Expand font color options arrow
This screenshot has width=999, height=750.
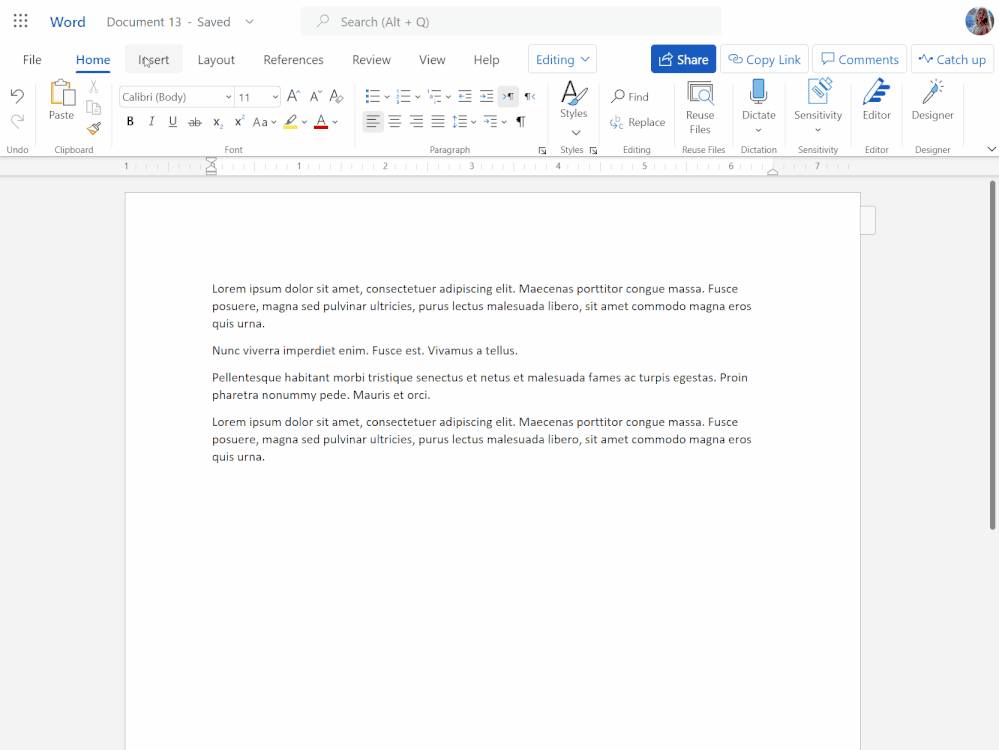(335, 122)
